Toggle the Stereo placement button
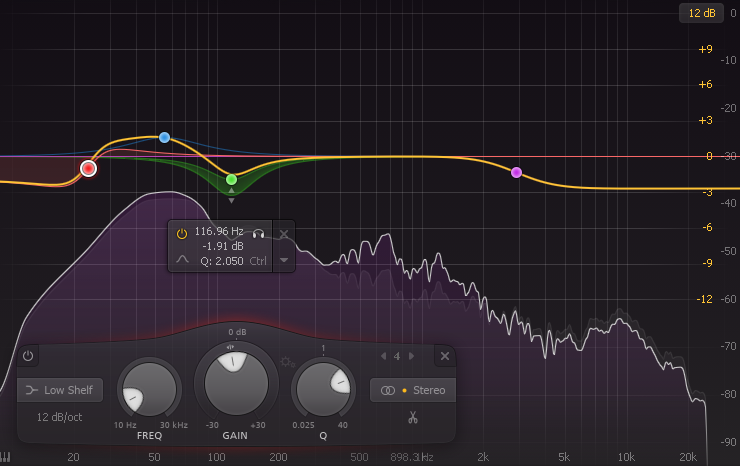Viewport: 740px width, 466px height. point(411,390)
